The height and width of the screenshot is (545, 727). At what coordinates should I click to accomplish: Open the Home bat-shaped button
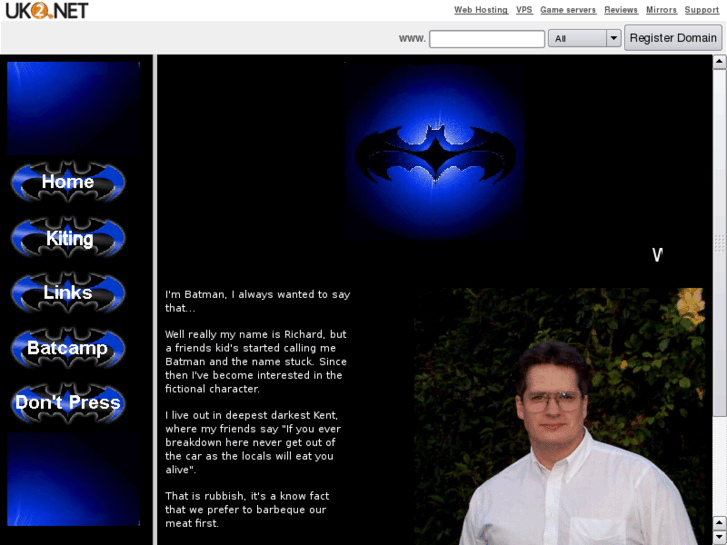[68, 181]
